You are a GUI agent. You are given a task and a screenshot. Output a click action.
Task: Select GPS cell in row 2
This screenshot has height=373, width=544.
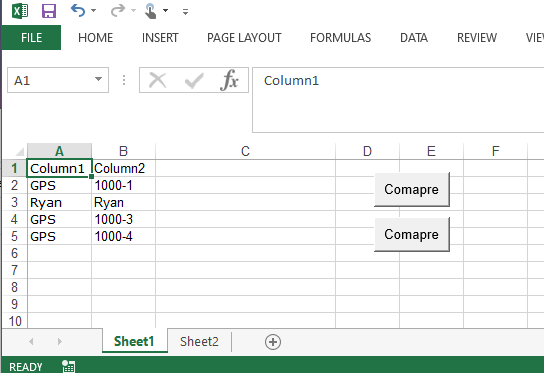point(59,185)
